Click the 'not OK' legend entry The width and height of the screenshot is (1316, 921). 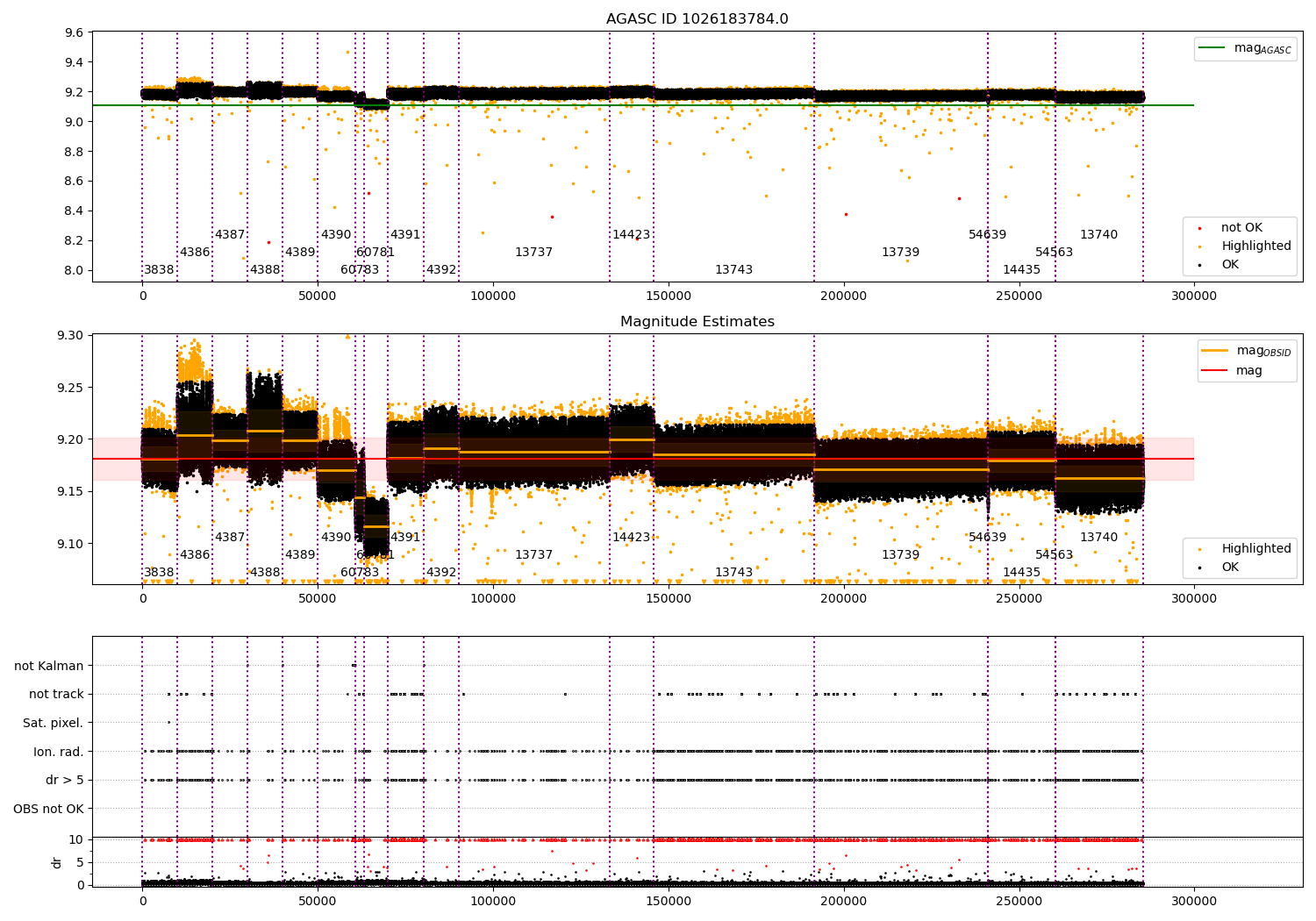point(1241,228)
